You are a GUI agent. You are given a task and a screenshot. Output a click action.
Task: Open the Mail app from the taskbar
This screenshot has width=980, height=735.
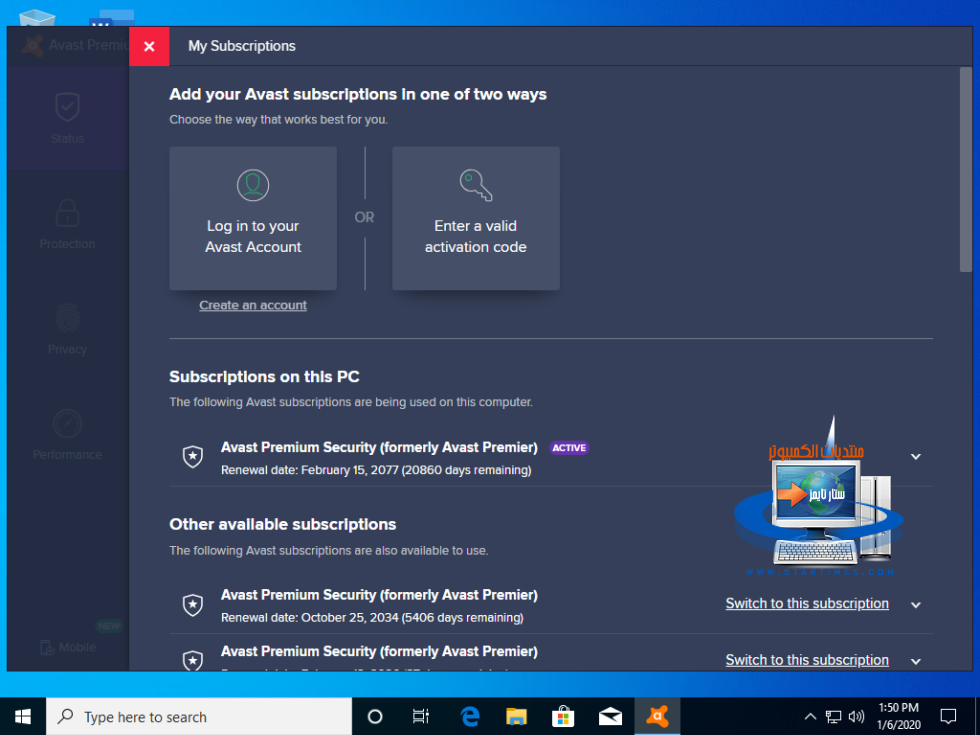tap(610, 716)
